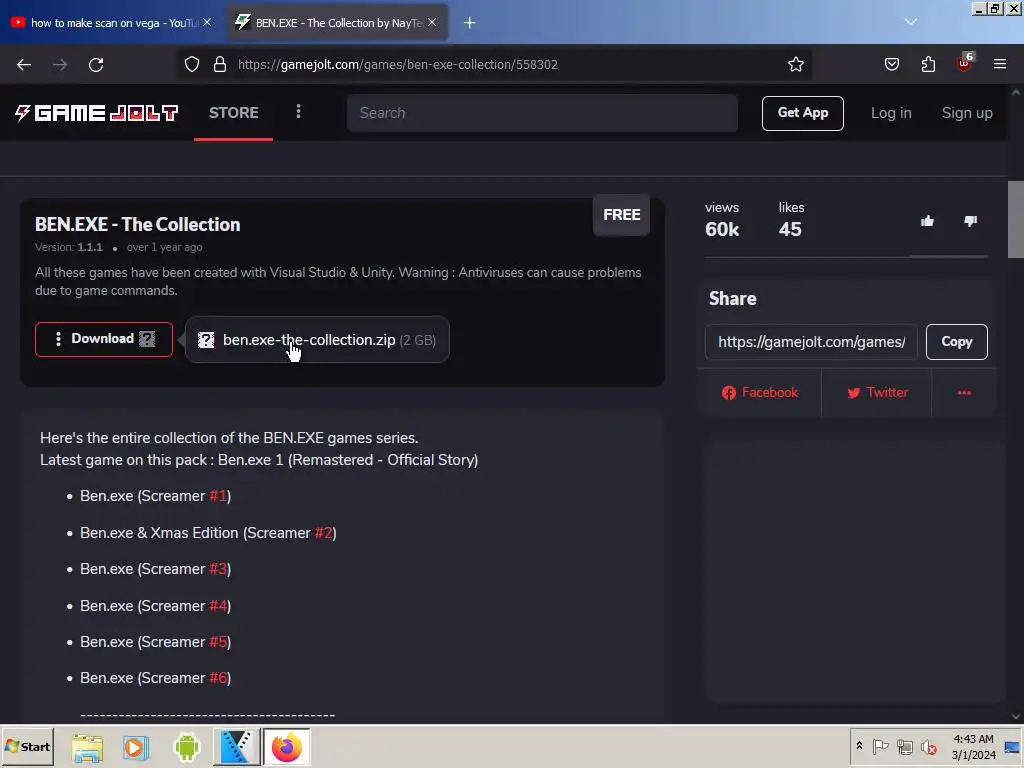Open the Firefox extensions puzzle icon
Image resolution: width=1024 pixels, height=768 pixels.
tap(928, 65)
